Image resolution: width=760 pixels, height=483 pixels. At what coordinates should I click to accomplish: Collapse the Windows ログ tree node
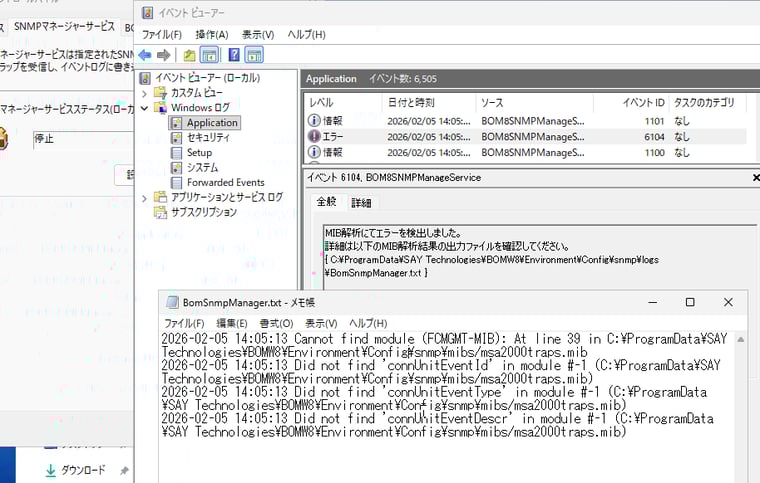point(144,108)
